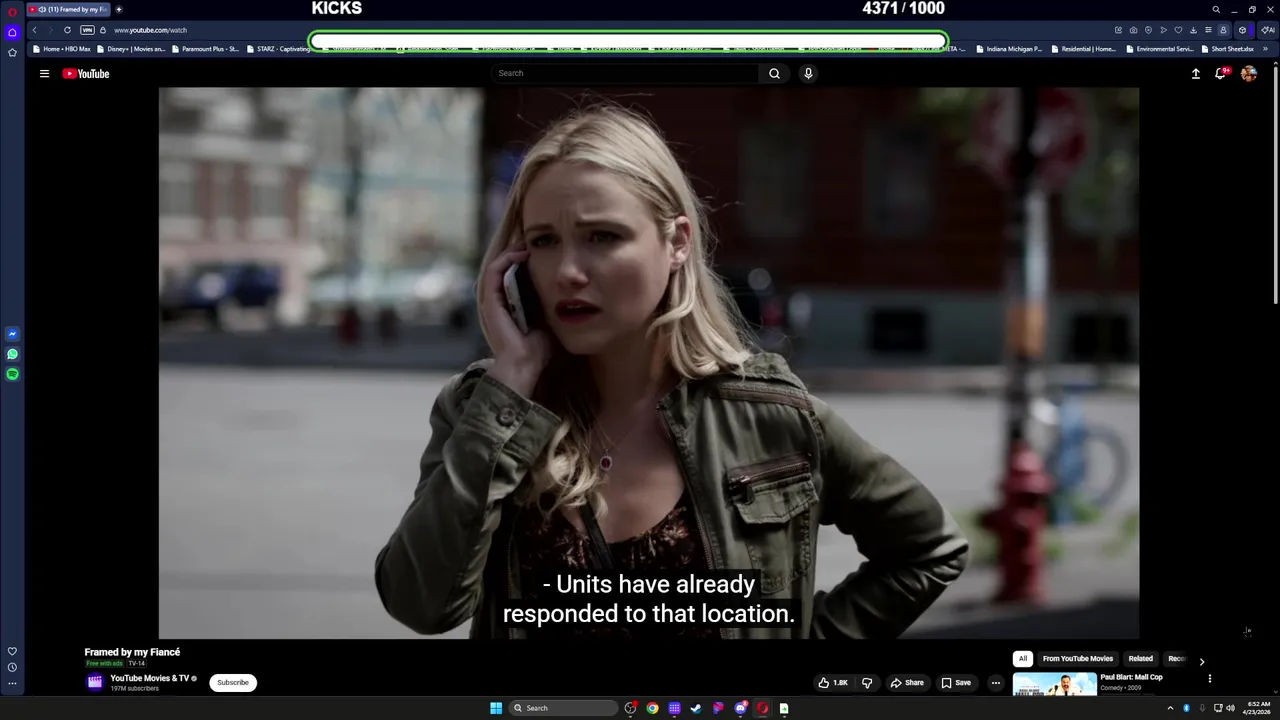
Task: Click the YouTube search magnifier button
Action: tap(774, 73)
